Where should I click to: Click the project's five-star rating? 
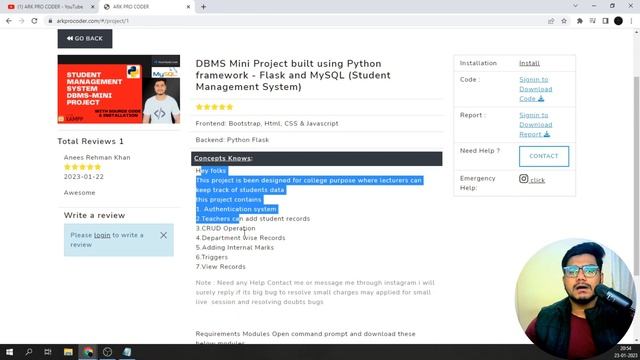tap(214, 107)
